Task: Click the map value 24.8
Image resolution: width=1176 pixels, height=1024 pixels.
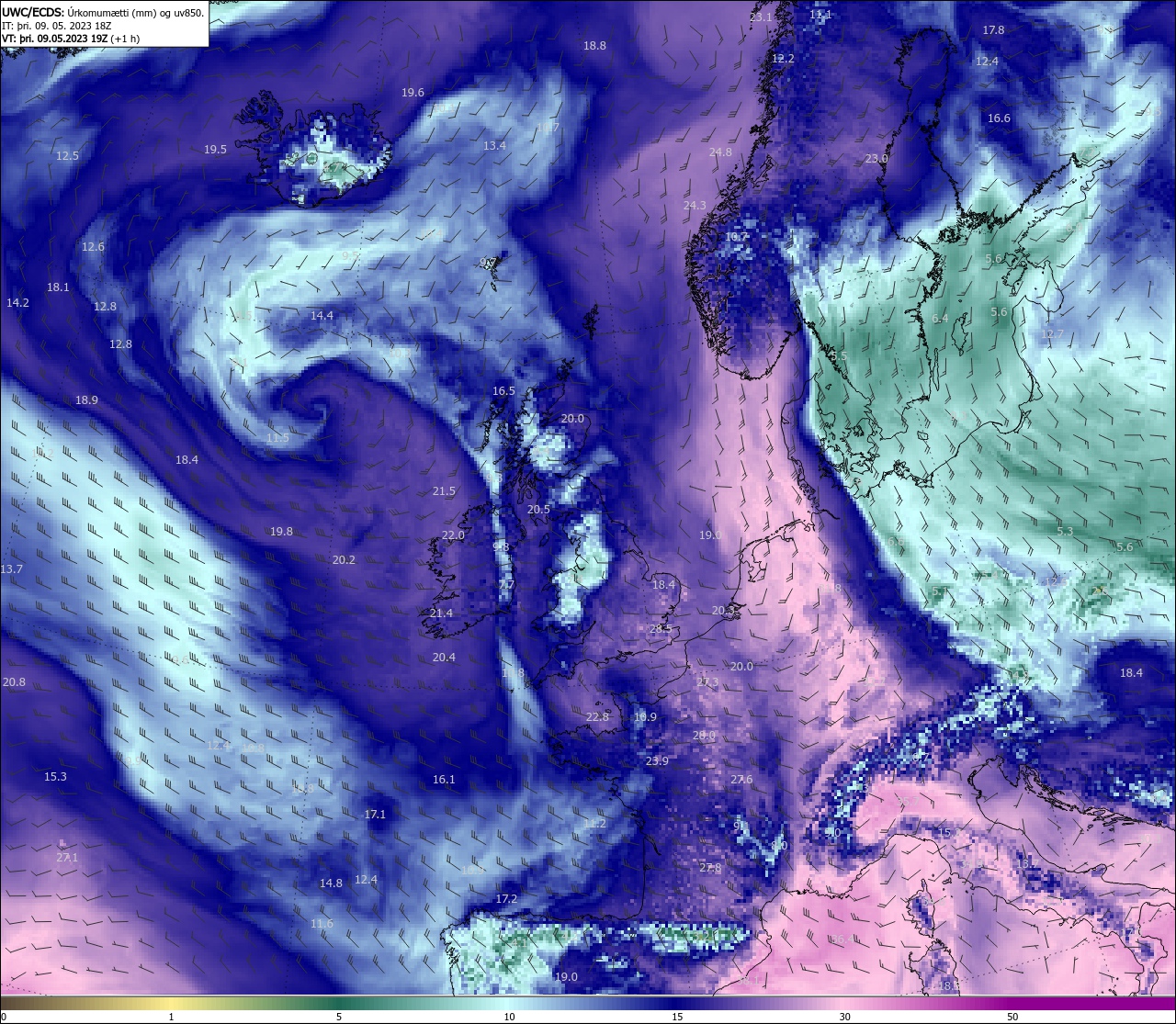Action: pos(720,152)
